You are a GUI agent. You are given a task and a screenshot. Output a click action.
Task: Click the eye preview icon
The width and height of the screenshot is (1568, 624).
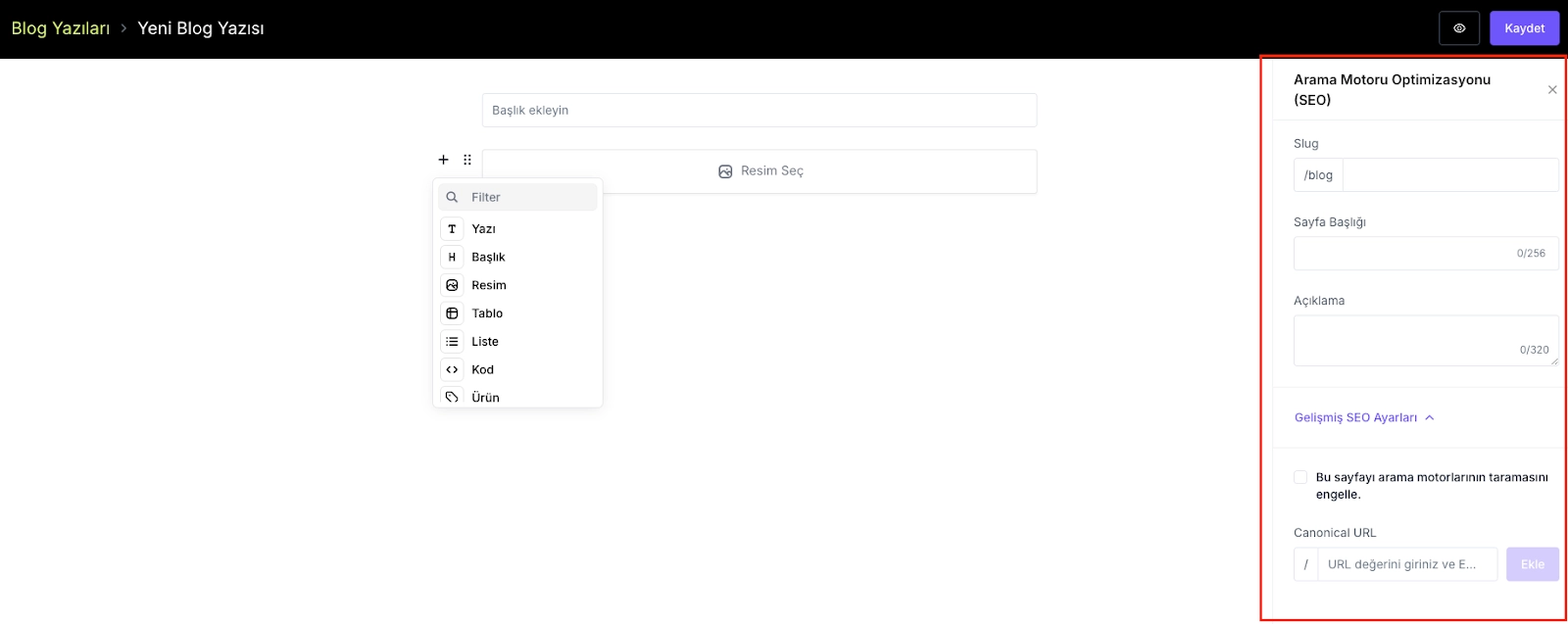click(x=1458, y=28)
